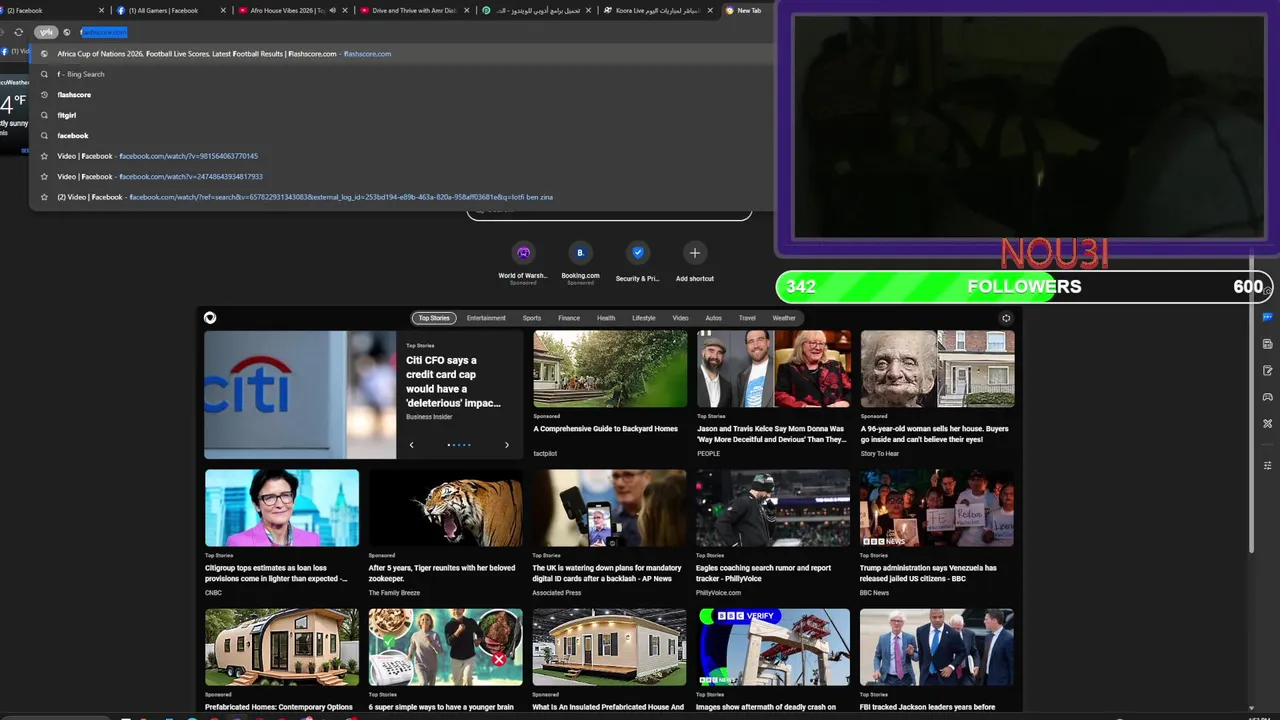This screenshot has height=720, width=1280.
Task: Select the Entertainment feed tab
Action: [486, 318]
